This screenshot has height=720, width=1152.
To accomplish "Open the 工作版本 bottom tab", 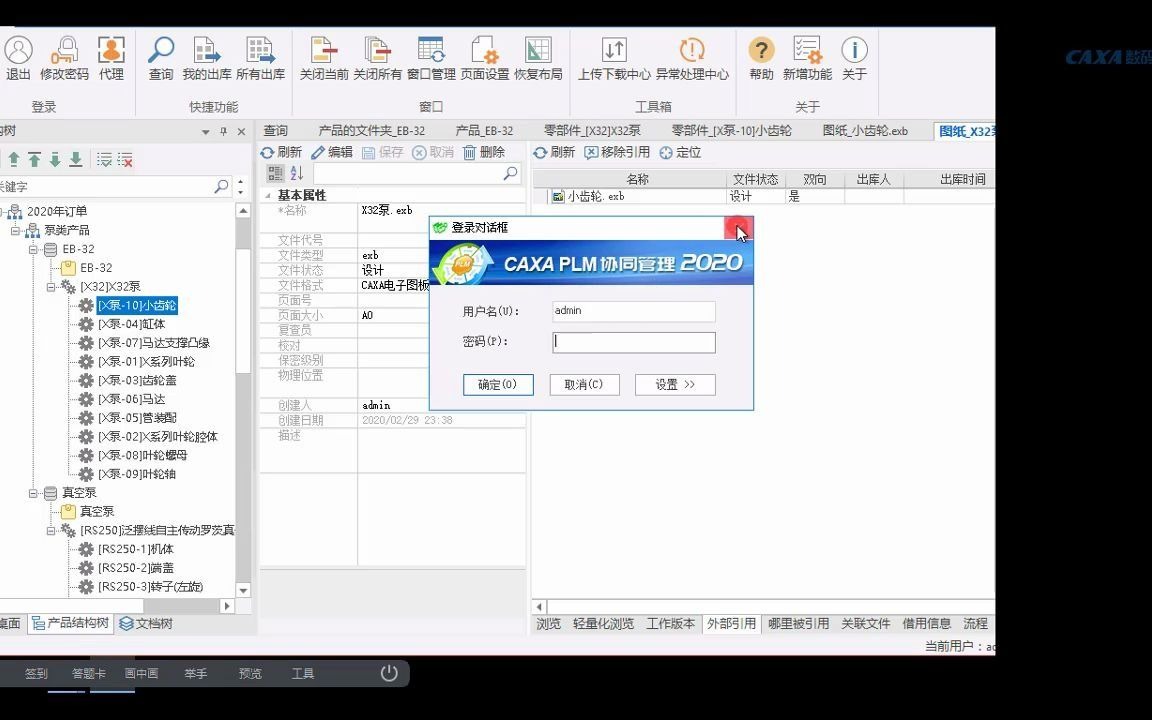I will tap(670, 624).
